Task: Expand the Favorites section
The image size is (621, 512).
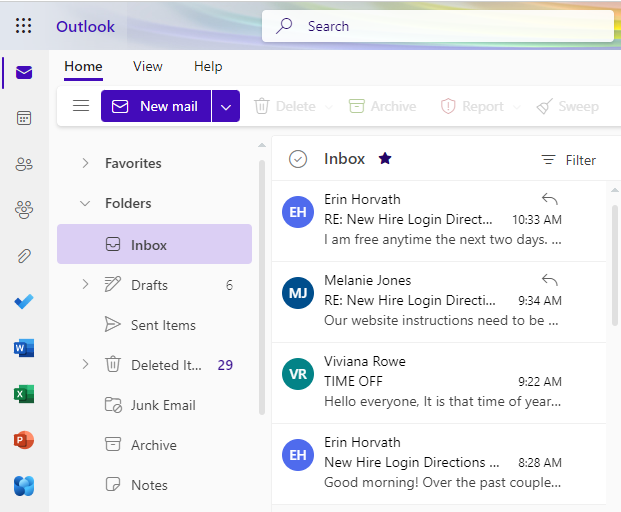Action: point(85,163)
